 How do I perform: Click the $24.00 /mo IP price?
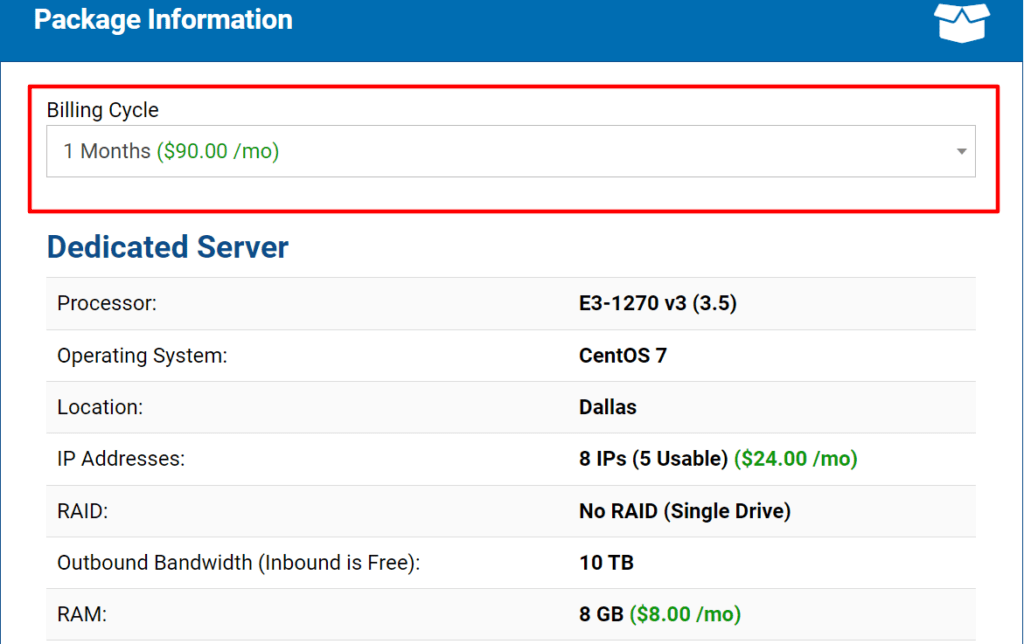point(796,459)
